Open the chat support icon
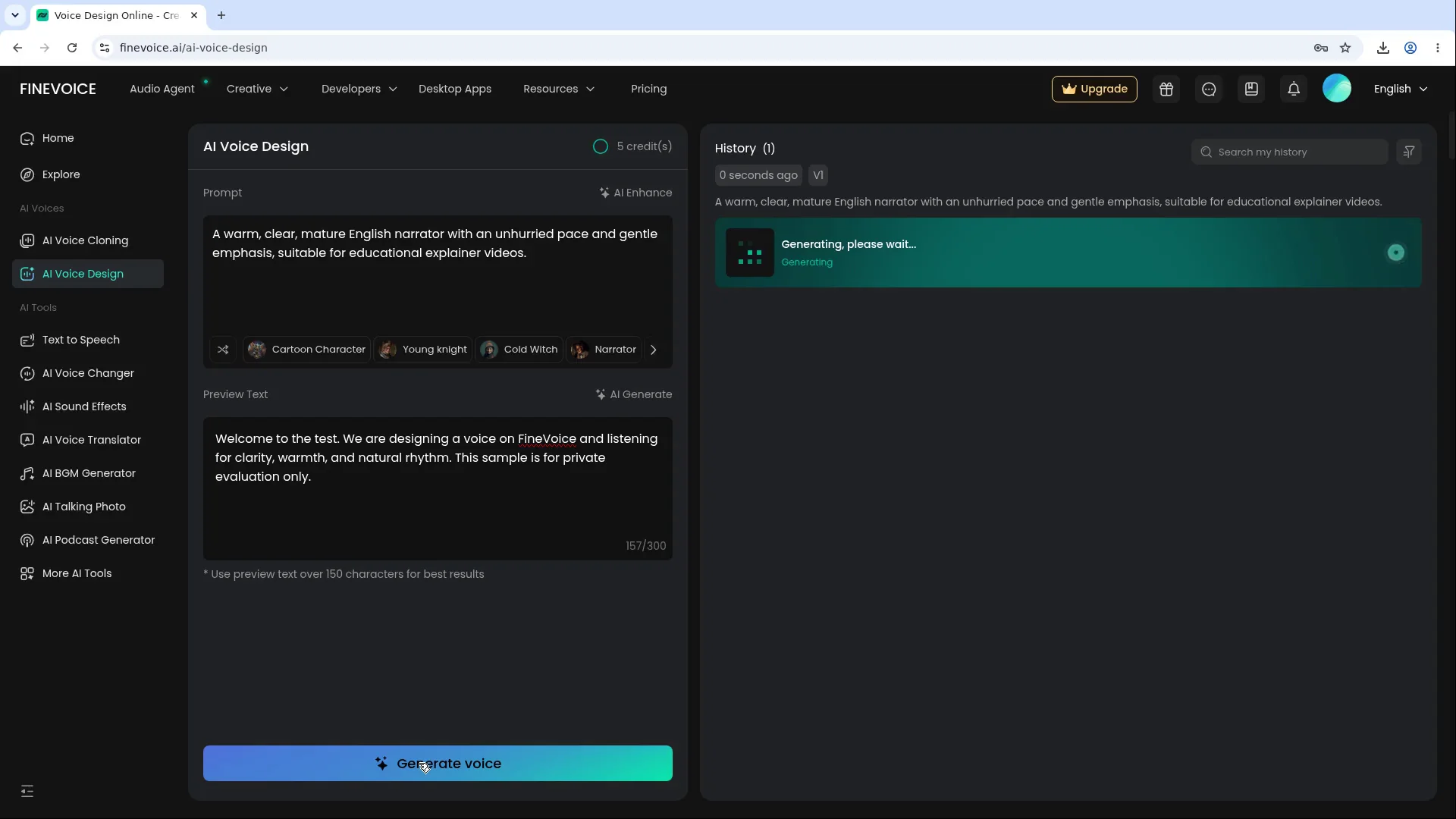 [1209, 89]
